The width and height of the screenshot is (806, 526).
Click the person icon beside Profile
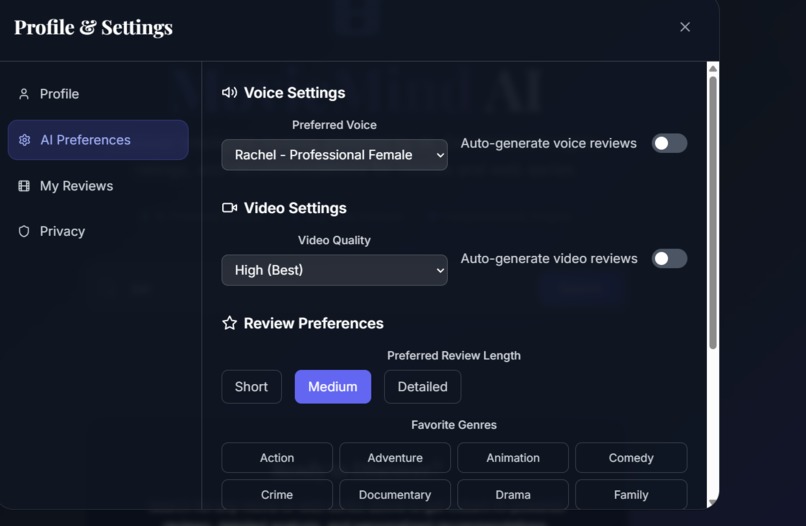click(x=24, y=94)
